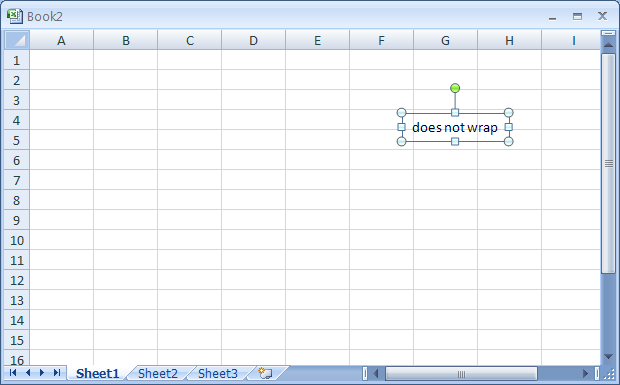Click the vertical split box right of the horizontal scrollbar

pyautogui.click(x=597, y=373)
